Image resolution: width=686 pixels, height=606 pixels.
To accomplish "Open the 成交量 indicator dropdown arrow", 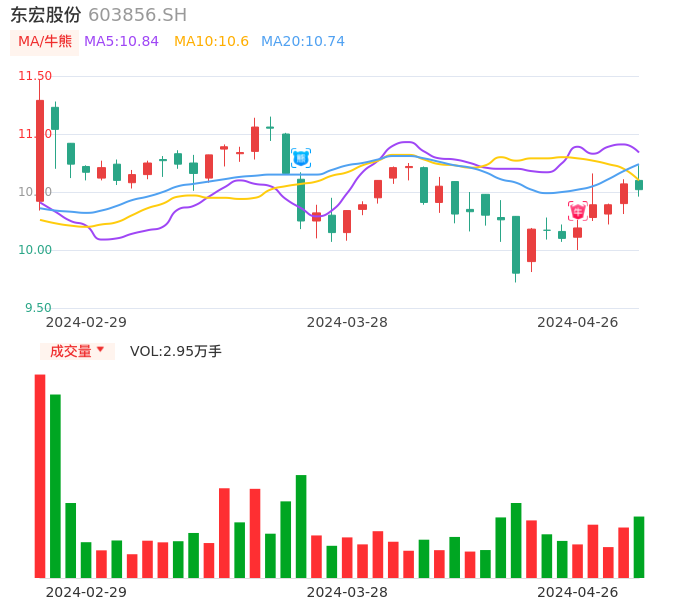I will click(100, 350).
